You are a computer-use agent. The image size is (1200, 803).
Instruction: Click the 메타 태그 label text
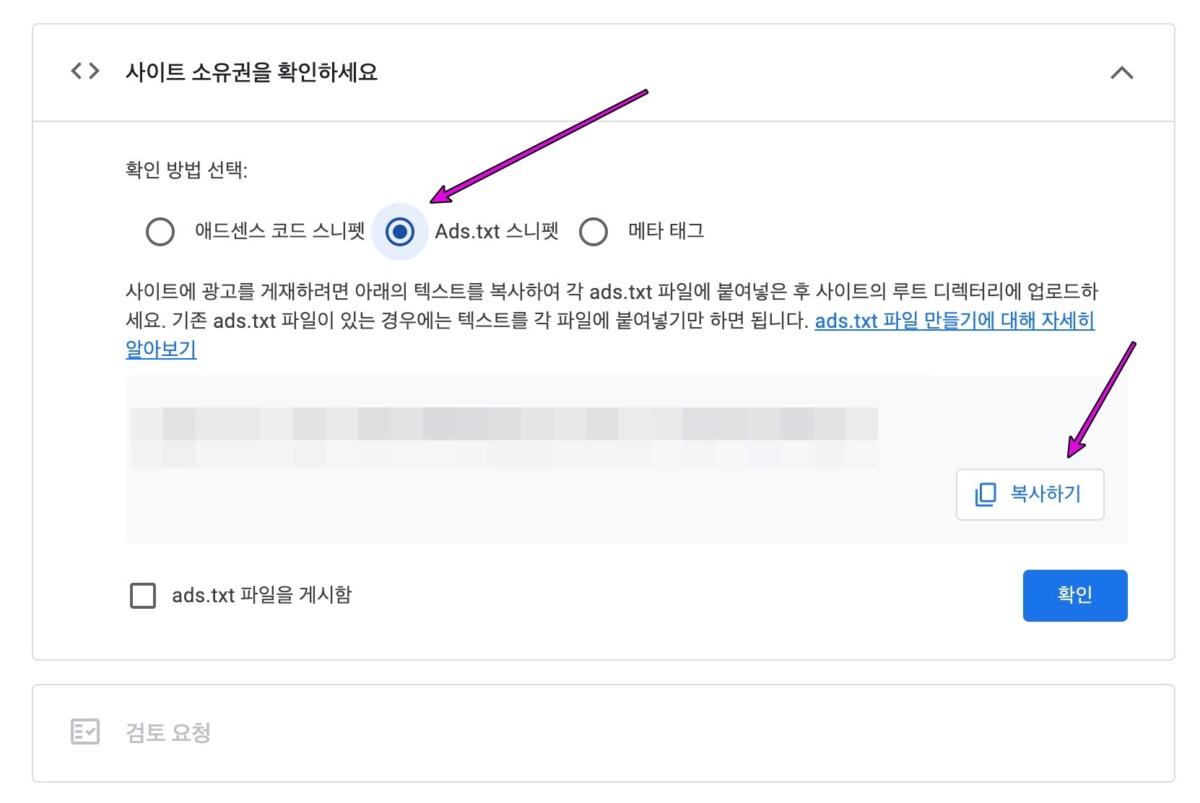pos(665,232)
